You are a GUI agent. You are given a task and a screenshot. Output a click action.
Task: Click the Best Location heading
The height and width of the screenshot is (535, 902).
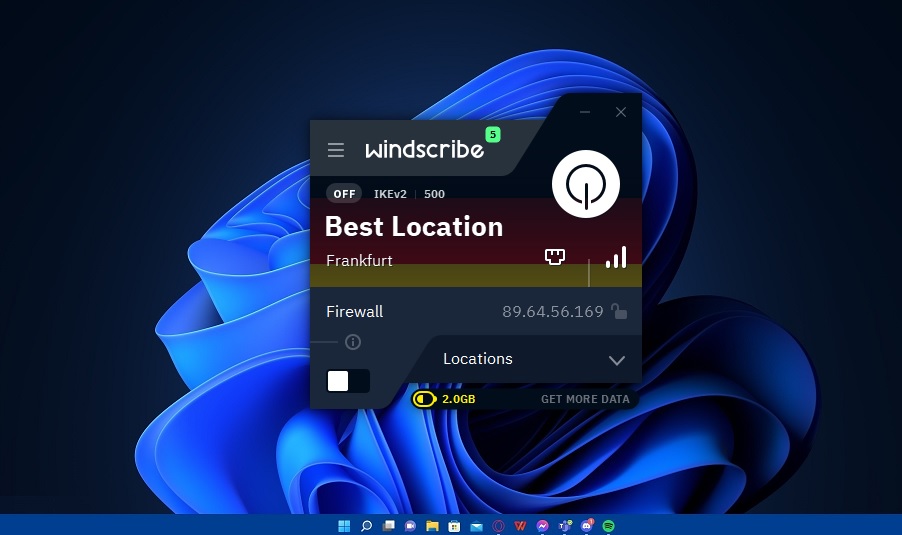click(414, 227)
